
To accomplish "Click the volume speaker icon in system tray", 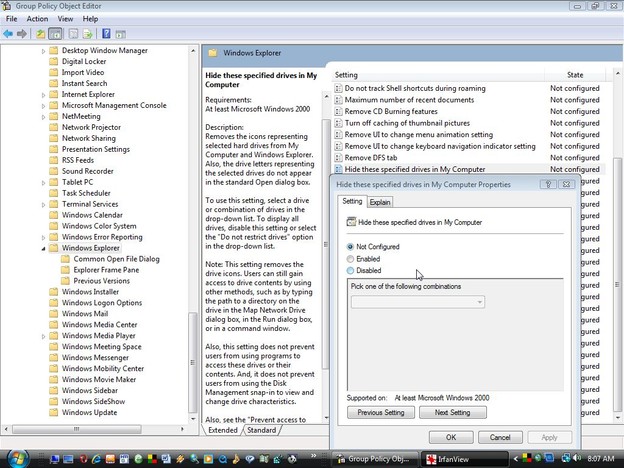I will [x=577, y=458].
